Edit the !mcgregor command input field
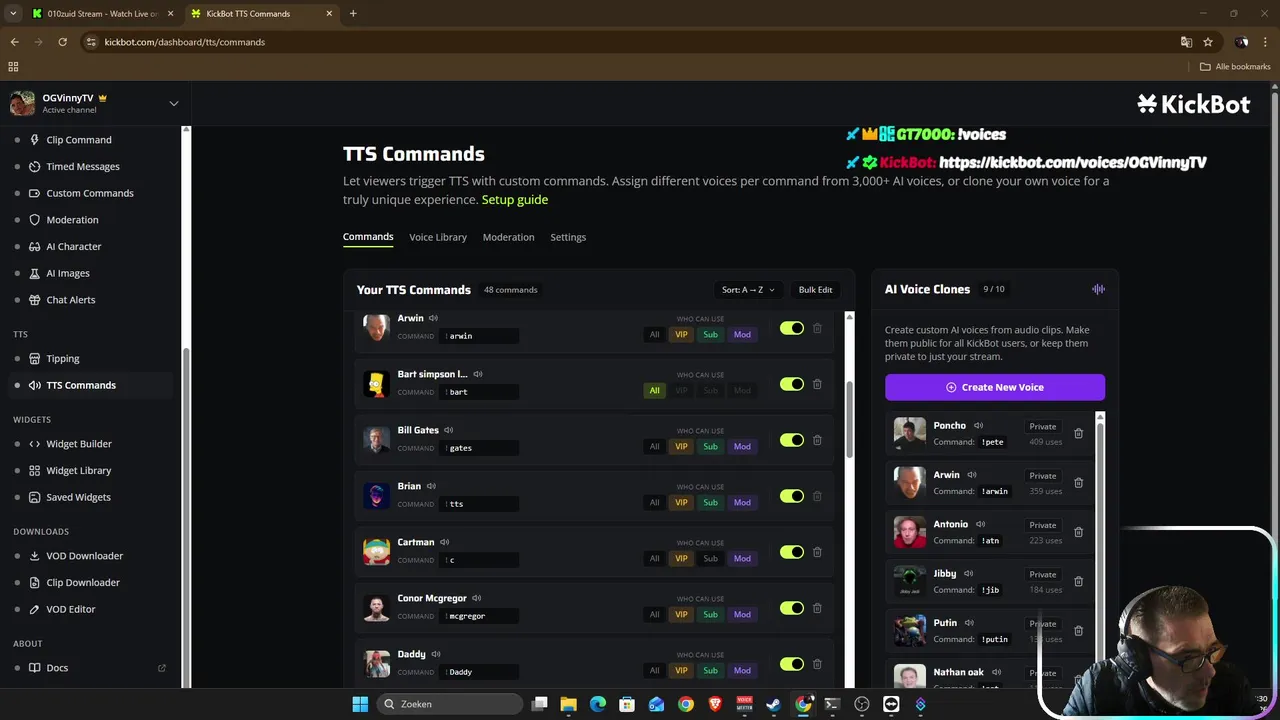This screenshot has height=720, width=1280. (x=480, y=616)
